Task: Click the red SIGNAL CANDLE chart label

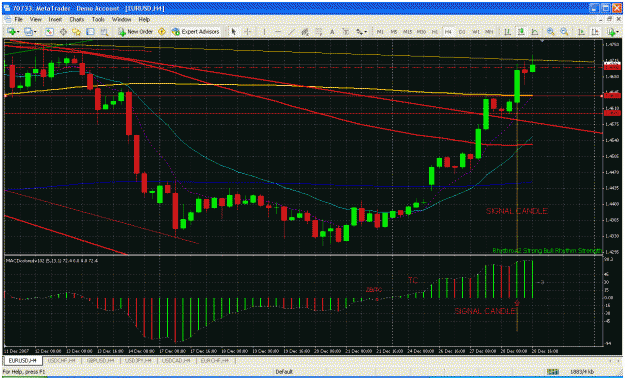Action: (x=516, y=211)
